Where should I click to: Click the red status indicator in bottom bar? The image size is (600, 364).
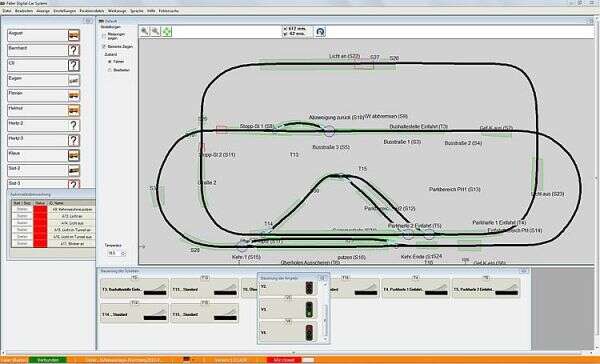click(284, 360)
